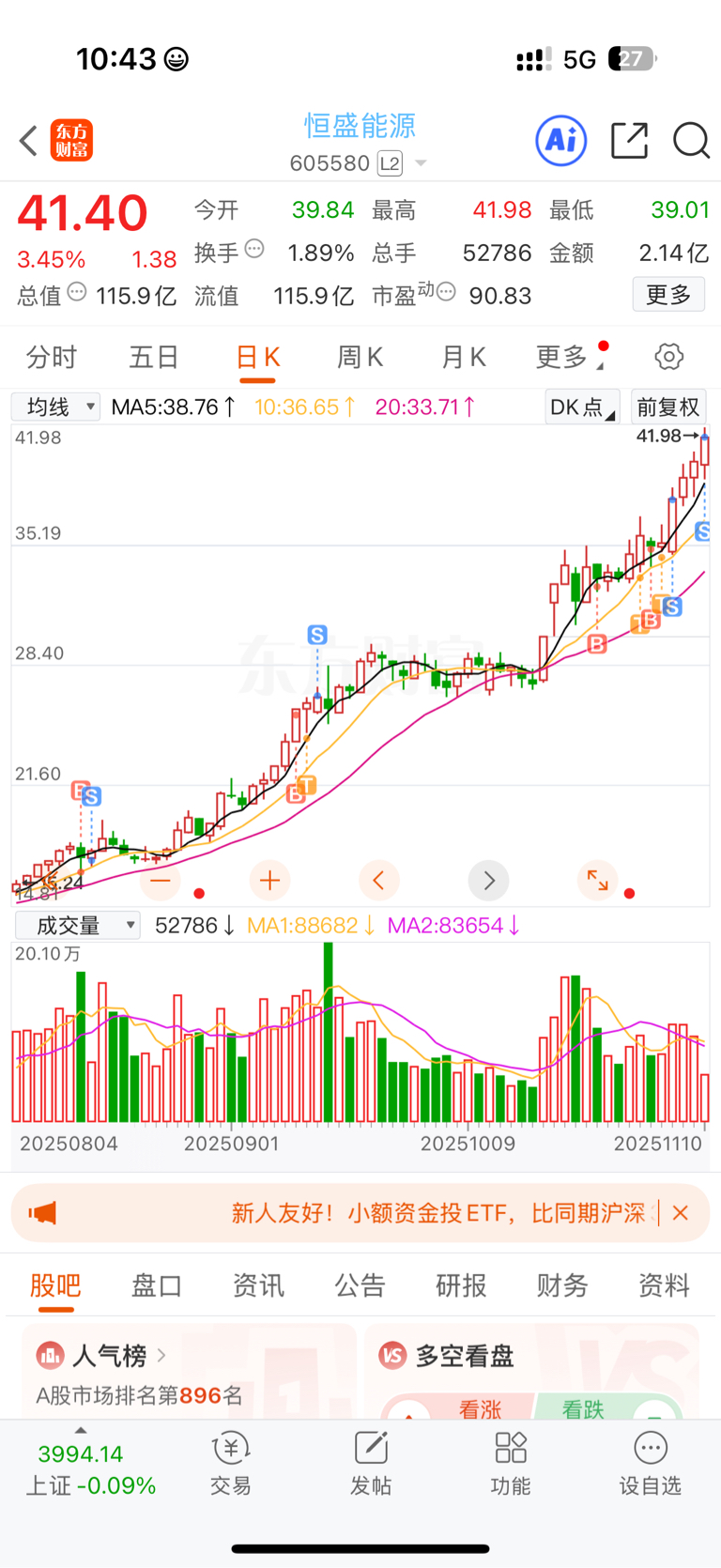Open the search magnifier icon
Viewport: 721px width, 1568px height.
(x=691, y=141)
